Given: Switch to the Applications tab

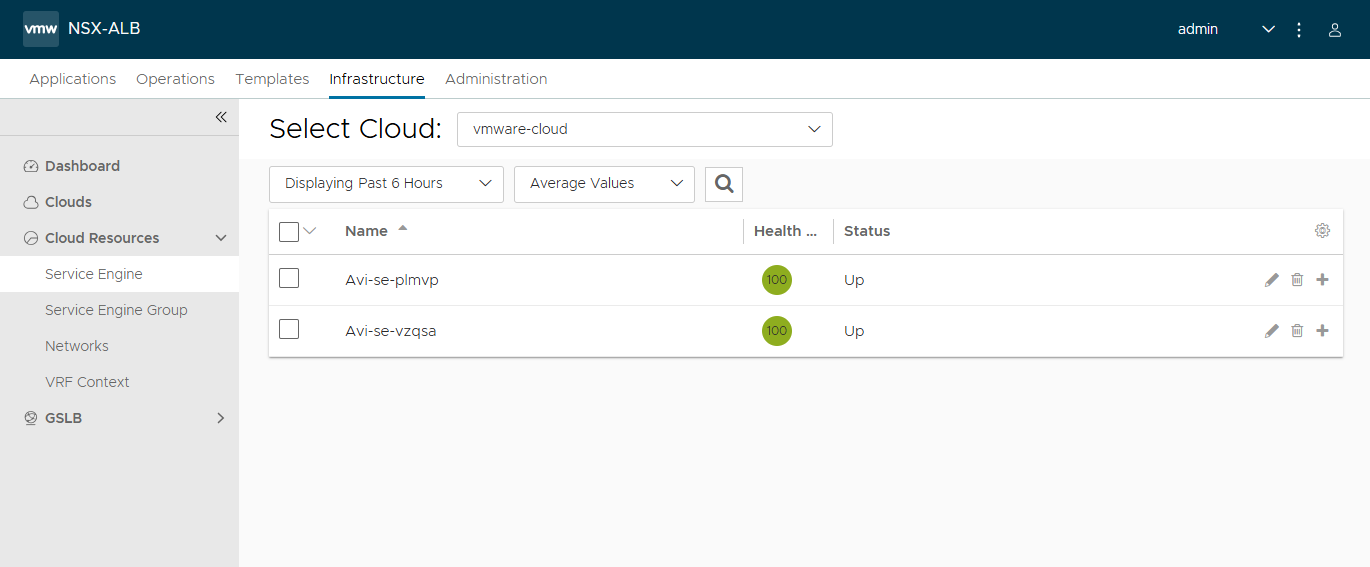Looking at the screenshot, I should point(73,79).
